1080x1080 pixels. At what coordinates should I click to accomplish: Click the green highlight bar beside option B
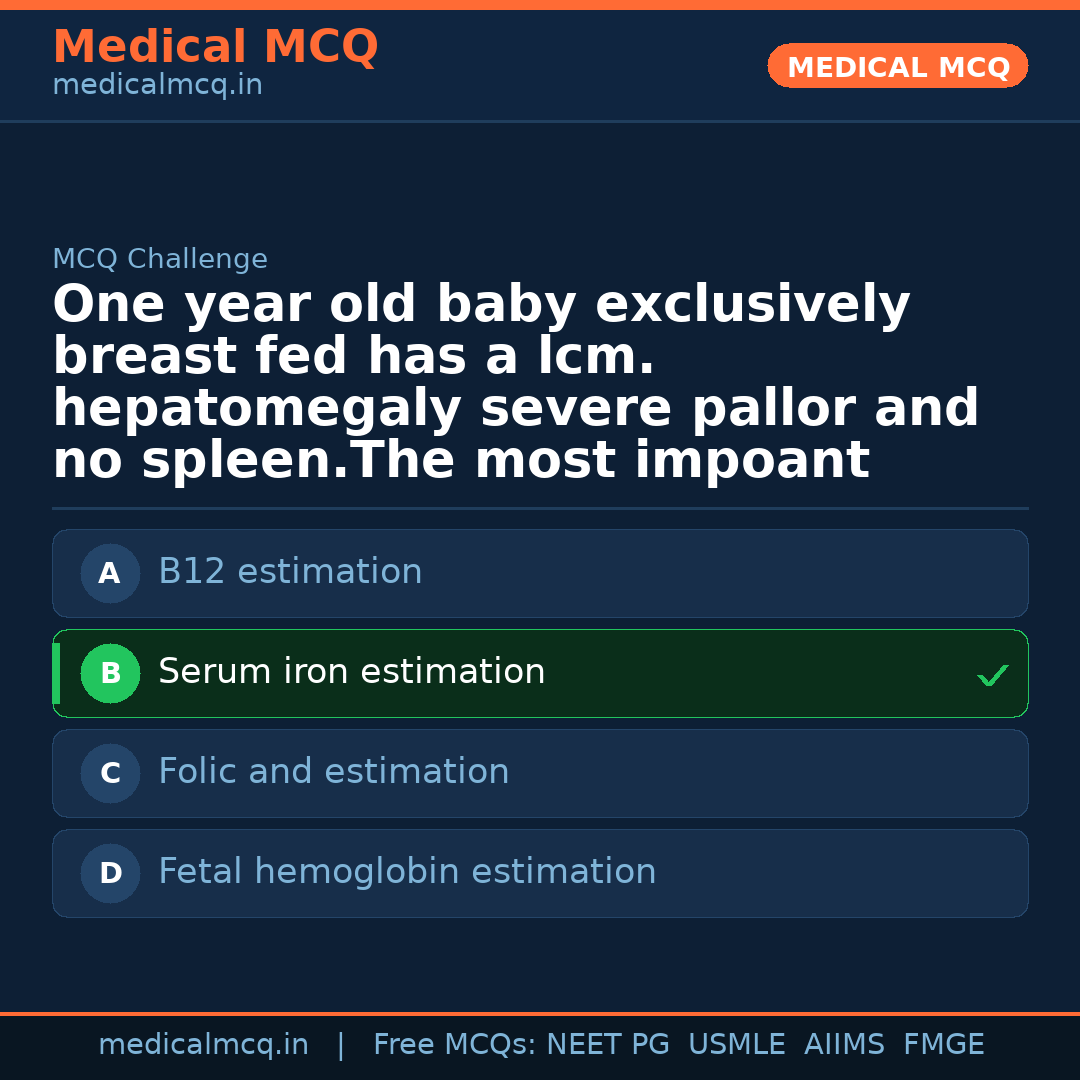pos(55,673)
